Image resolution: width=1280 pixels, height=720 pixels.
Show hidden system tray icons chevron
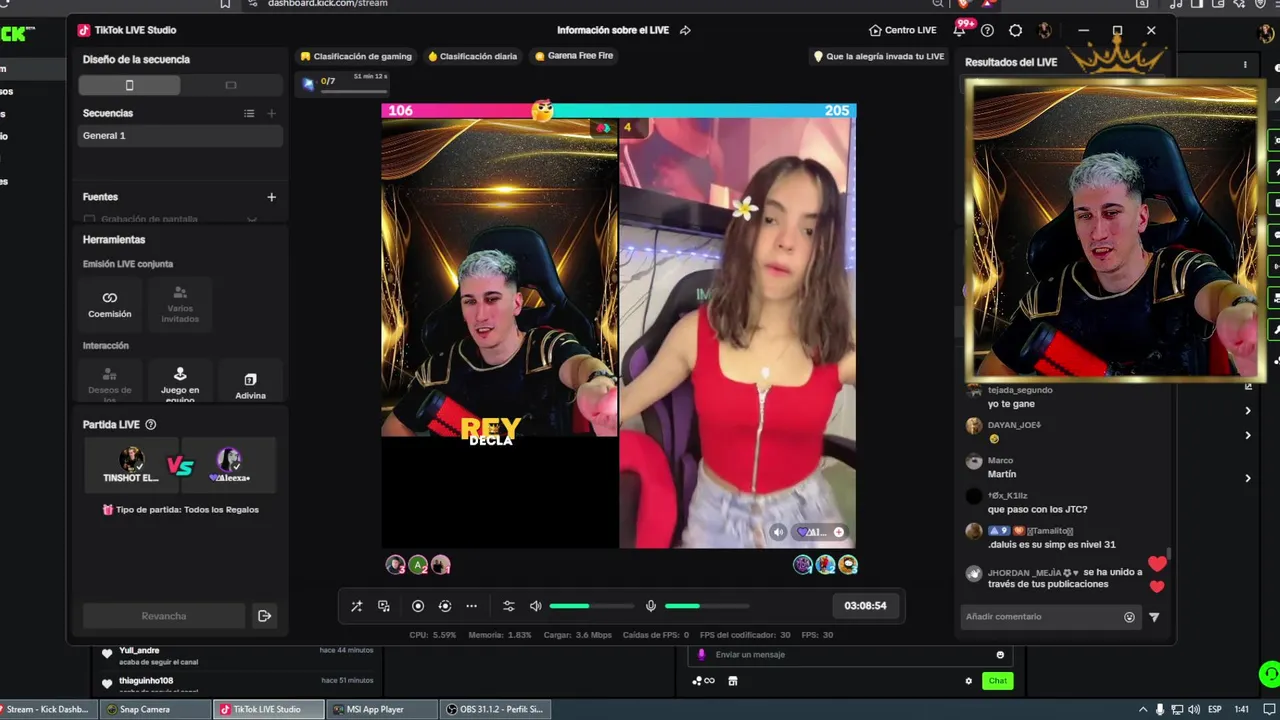[x=1143, y=709]
